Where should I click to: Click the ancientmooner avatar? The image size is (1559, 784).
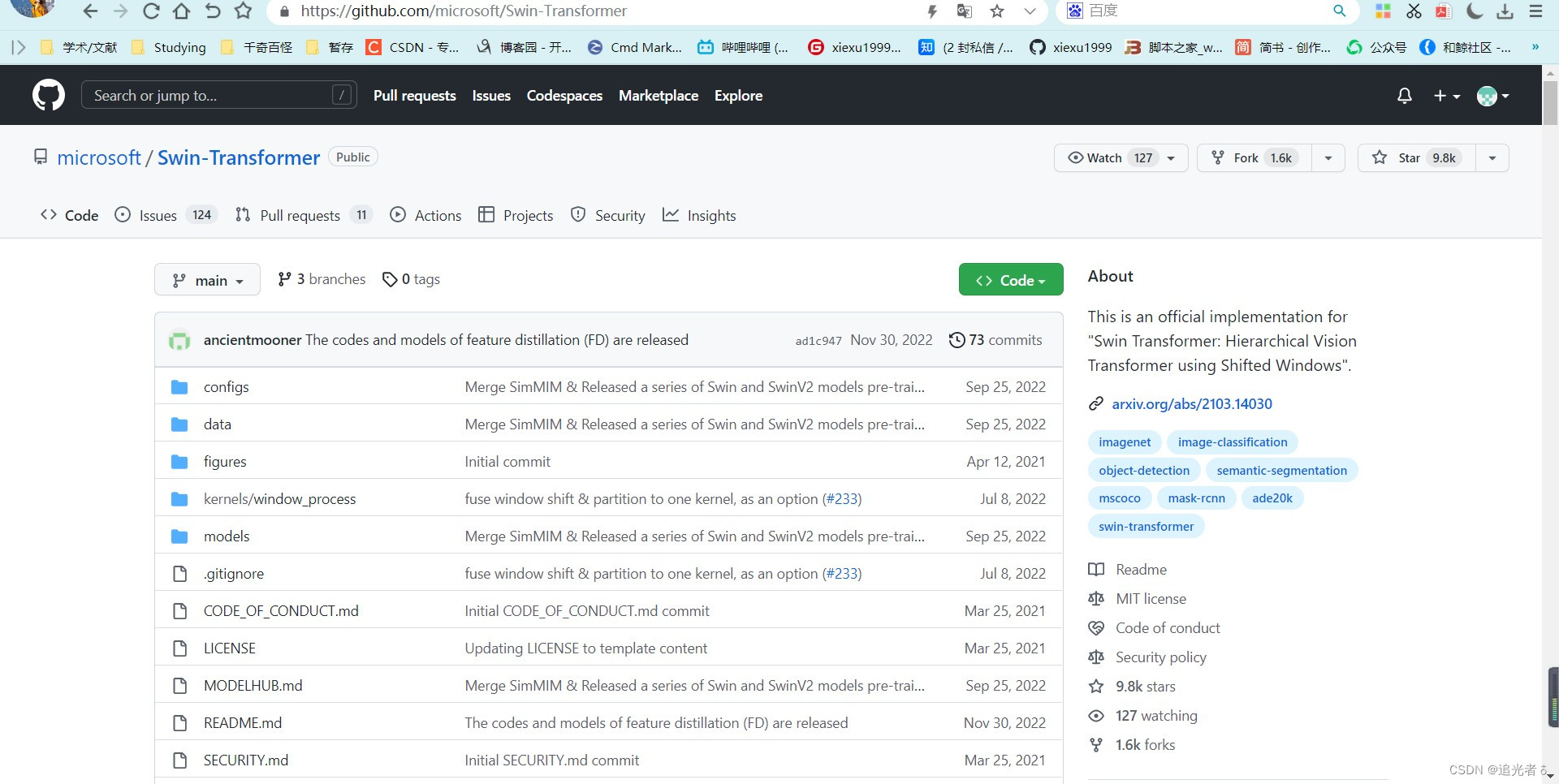click(179, 340)
